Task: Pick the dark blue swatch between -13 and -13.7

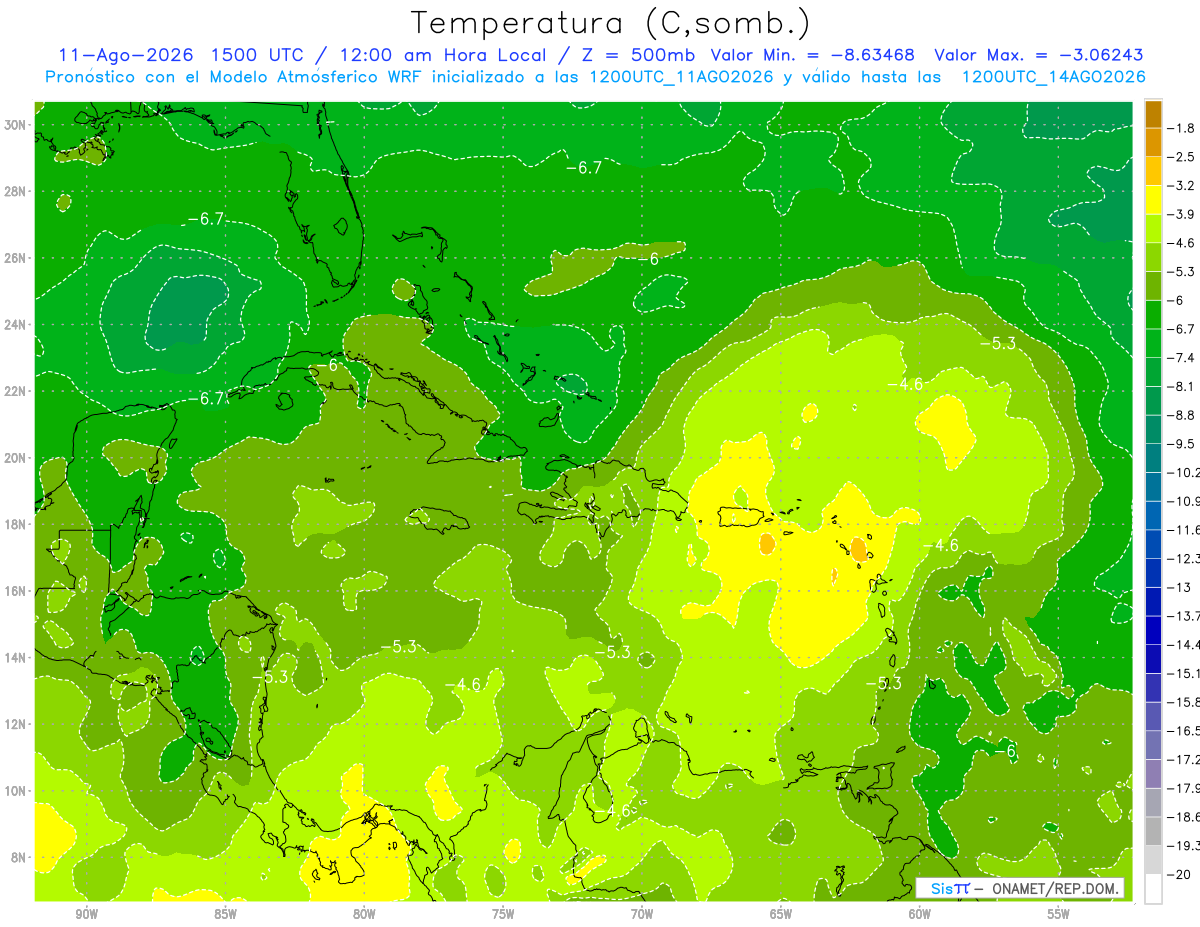Action: tap(1153, 601)
